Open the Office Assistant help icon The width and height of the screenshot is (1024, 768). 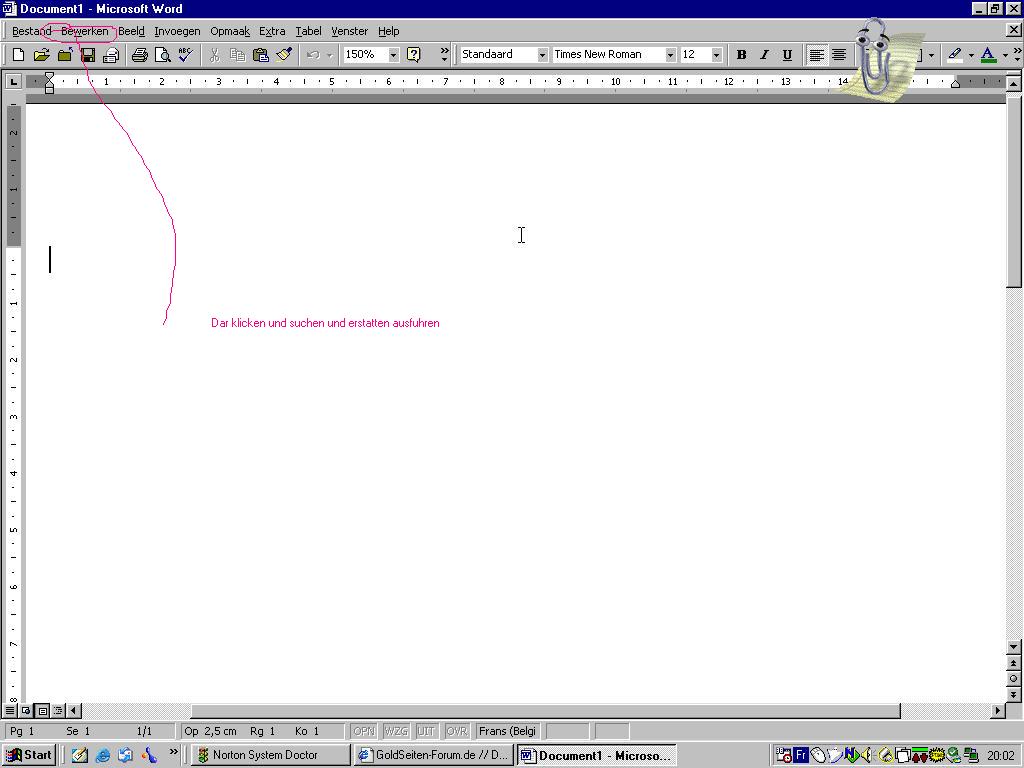click(x=413, y=55)
